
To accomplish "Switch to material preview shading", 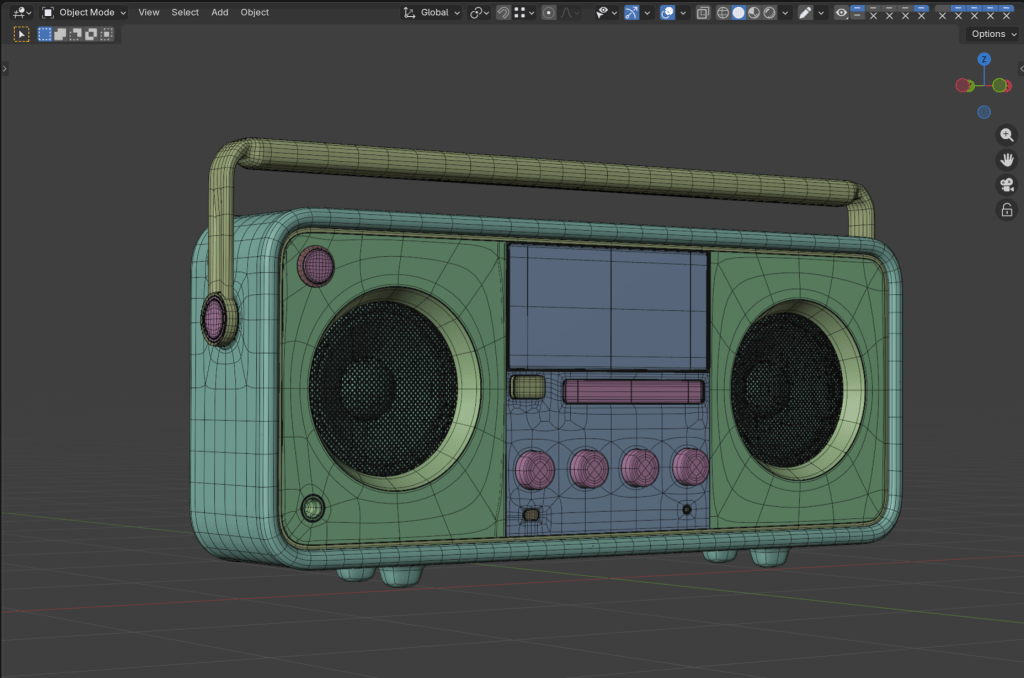I will pyautogui.click(x=753, y=13).
